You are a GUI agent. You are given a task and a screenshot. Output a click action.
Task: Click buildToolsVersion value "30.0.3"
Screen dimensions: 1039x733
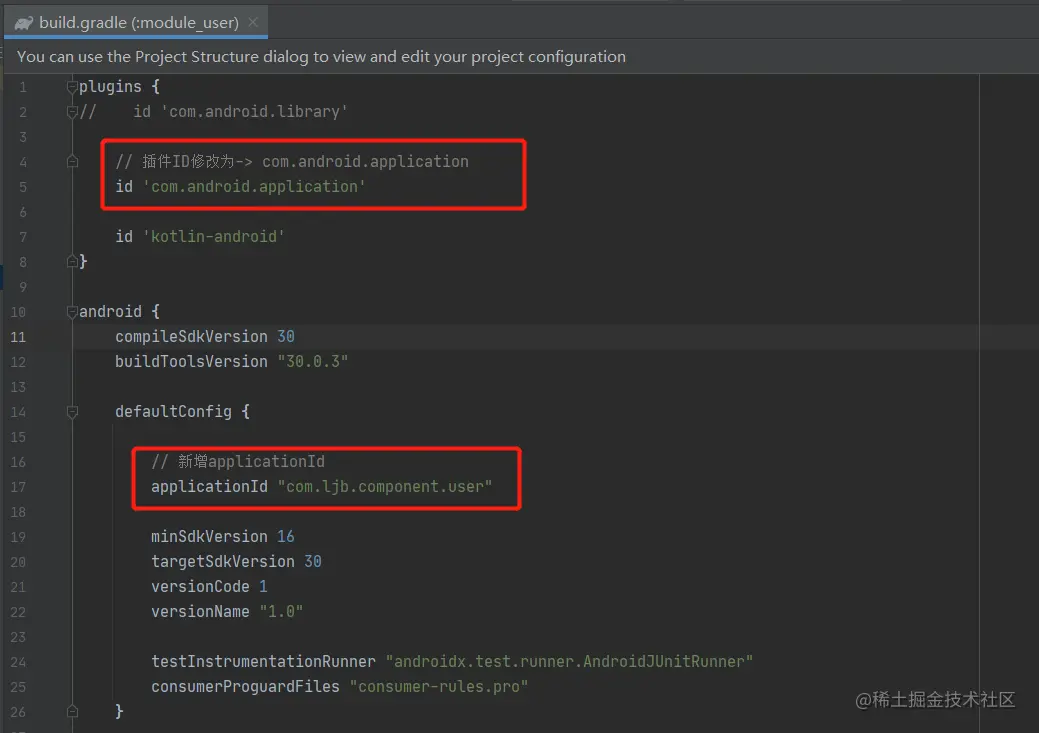(x=313, y=362)
